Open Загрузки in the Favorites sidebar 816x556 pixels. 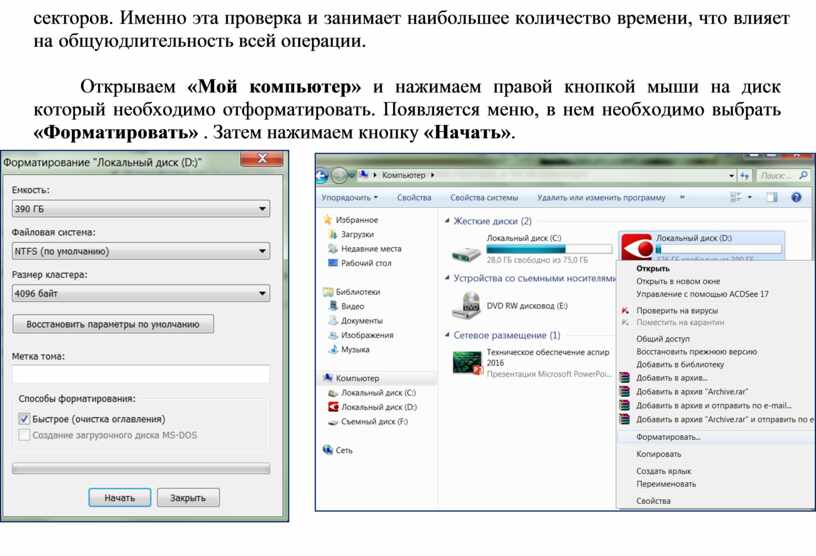[357, 234]
